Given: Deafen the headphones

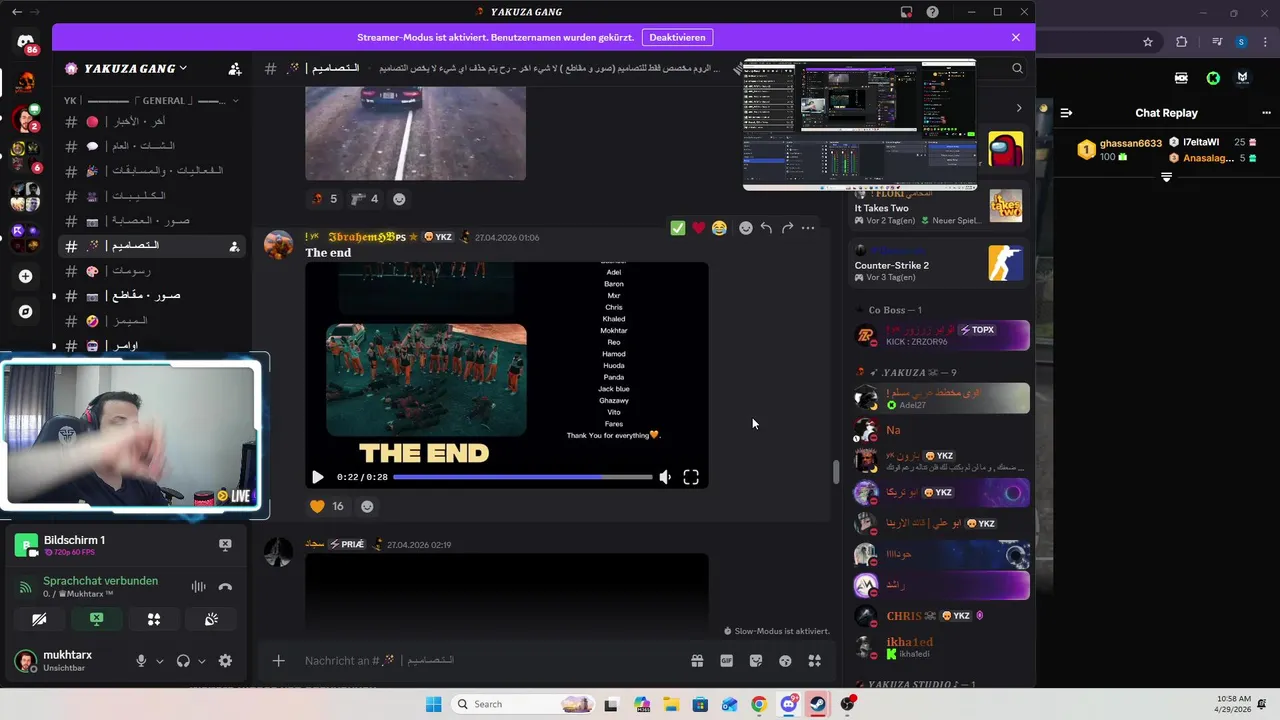Looking at the screenshot, I should [183, 661].
